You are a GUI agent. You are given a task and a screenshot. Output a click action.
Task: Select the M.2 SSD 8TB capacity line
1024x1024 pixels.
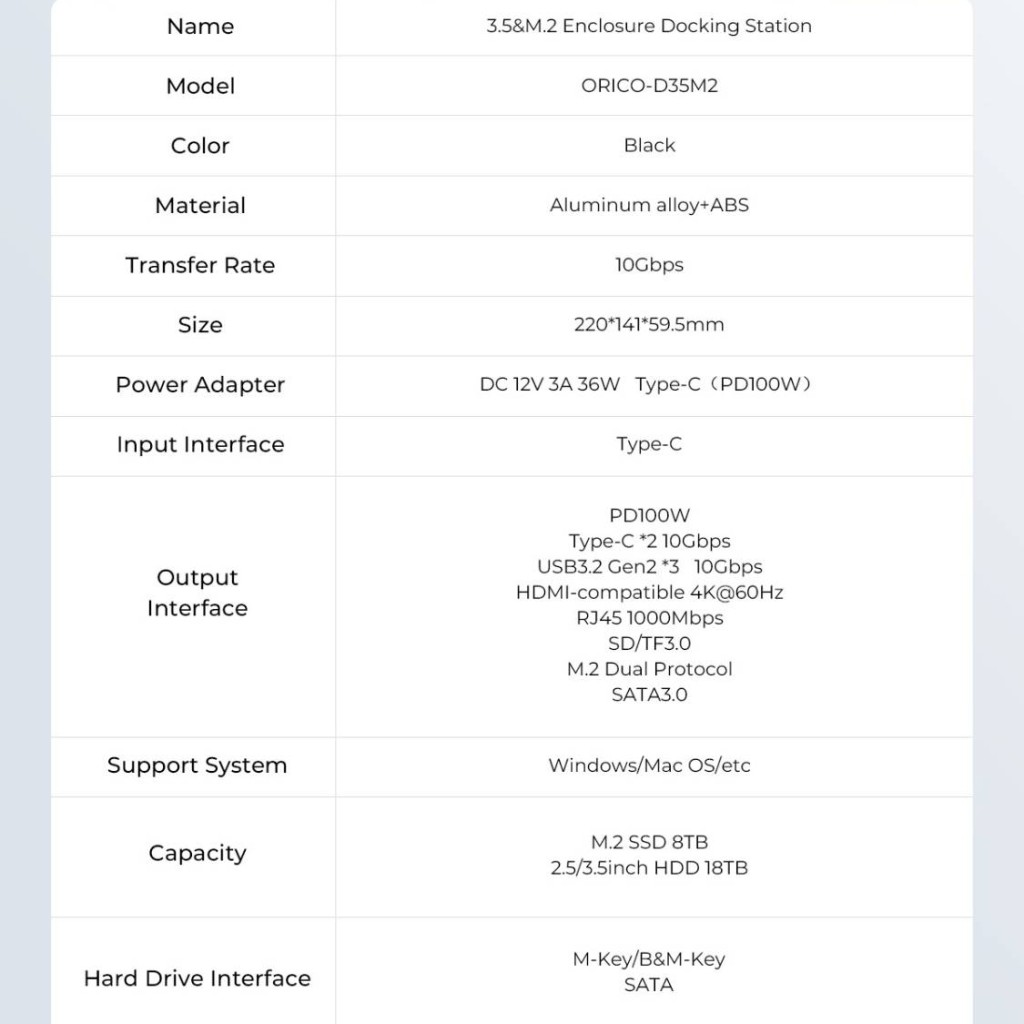(x=649, y=842)
